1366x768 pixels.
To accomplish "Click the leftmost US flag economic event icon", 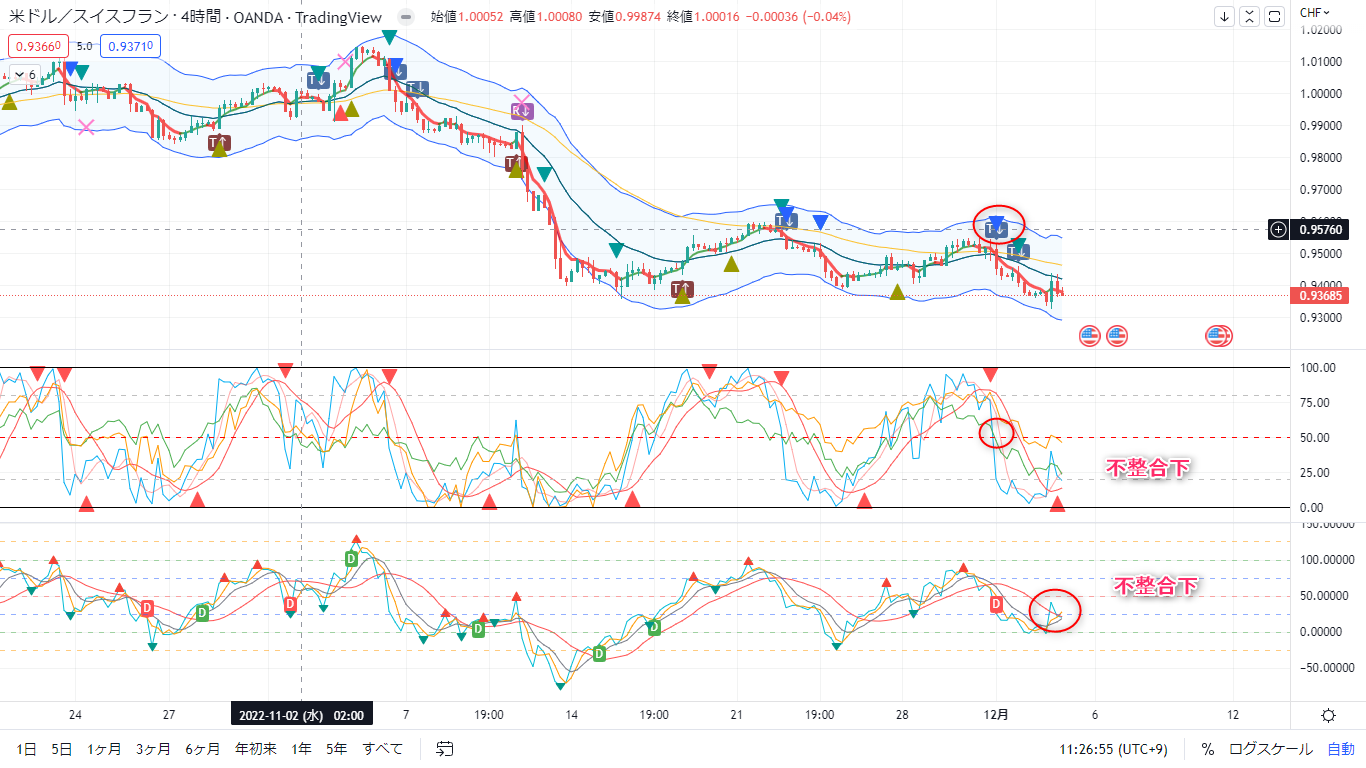I will [x=1089, y=336].
